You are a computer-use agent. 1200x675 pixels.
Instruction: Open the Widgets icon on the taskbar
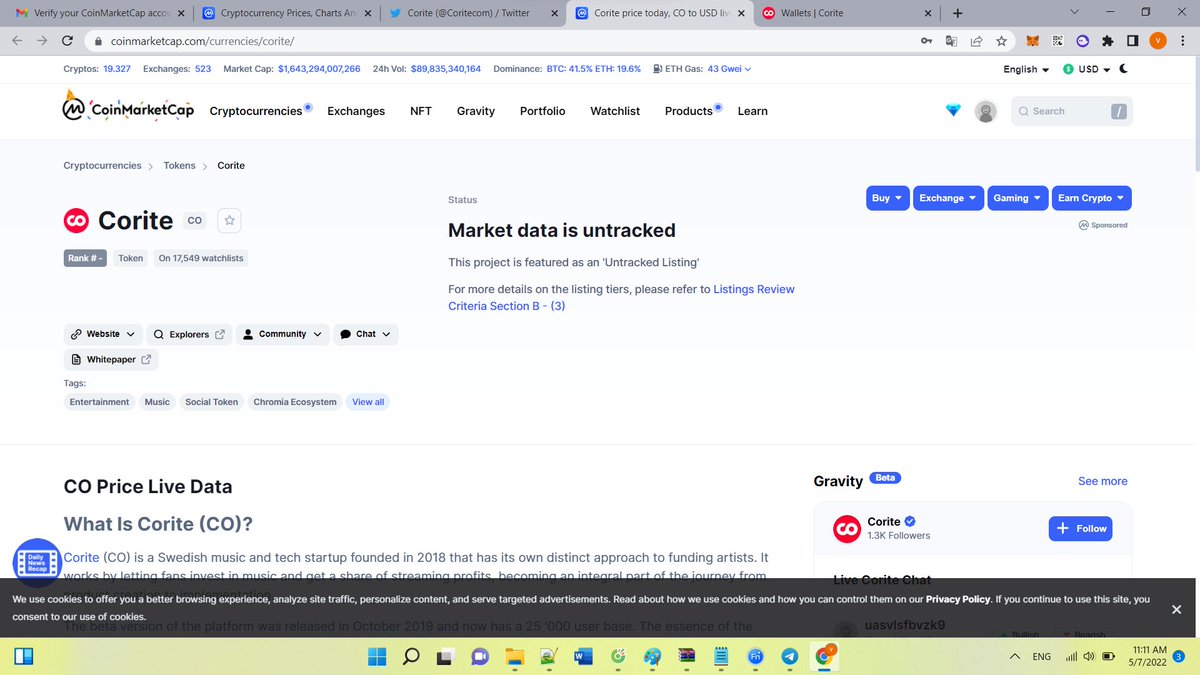click(24, 657)
